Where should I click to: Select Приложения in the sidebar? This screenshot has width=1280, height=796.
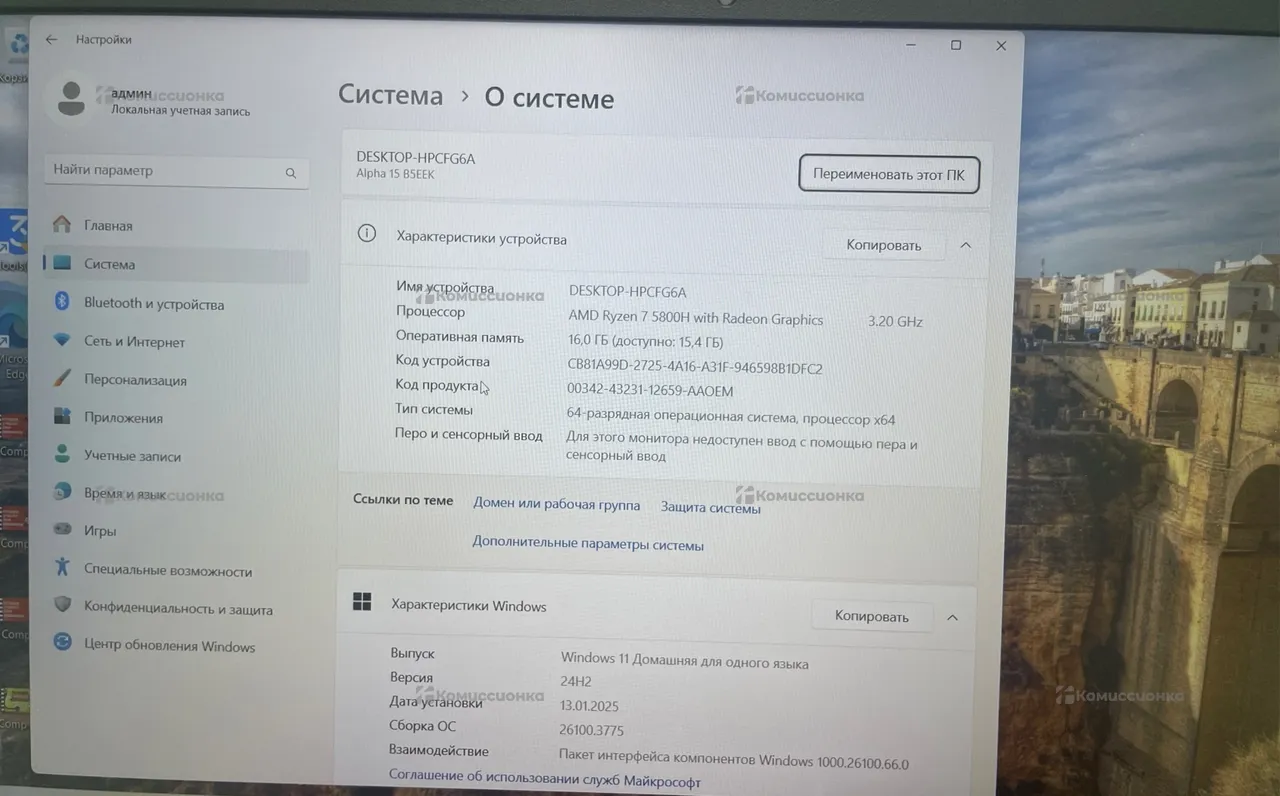[x=123, y=418]
